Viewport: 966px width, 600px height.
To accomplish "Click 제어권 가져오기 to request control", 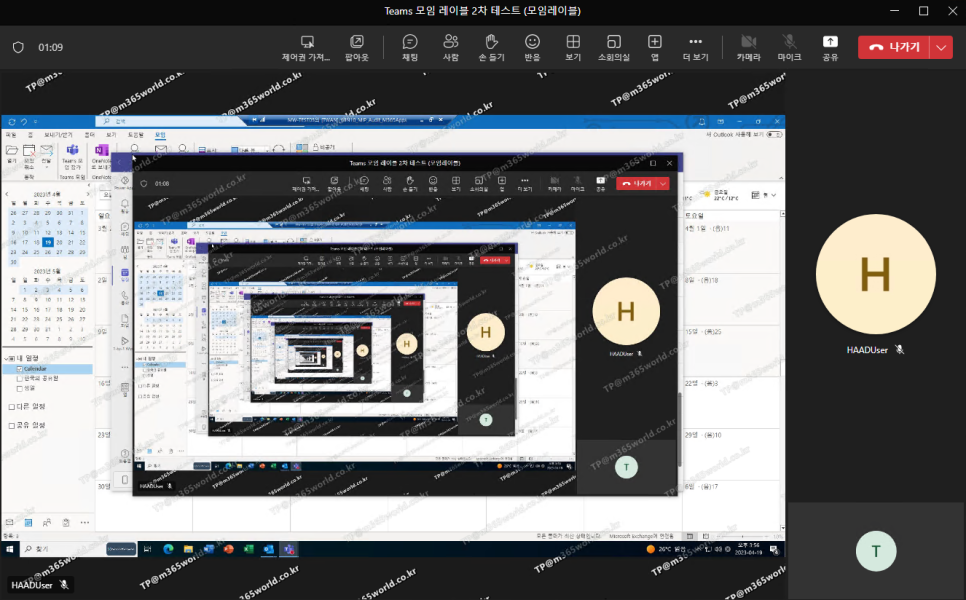I will point(306,47).
